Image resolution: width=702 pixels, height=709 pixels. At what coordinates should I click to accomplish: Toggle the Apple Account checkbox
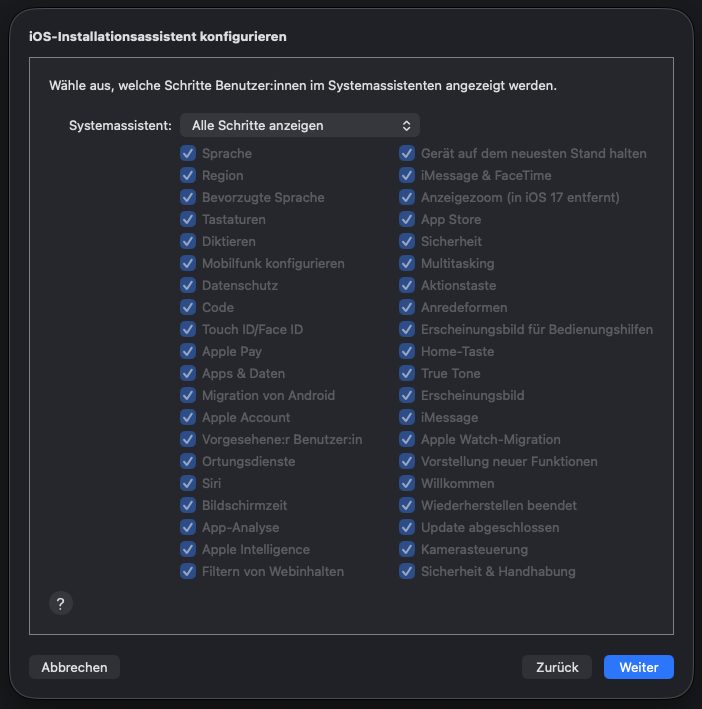[188, 417]
